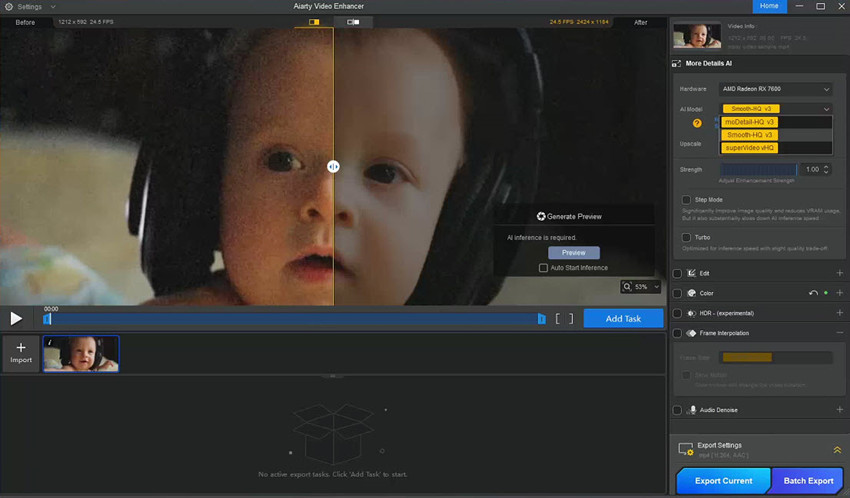Image resolution: width=850 pixels, height=498 pixels.
Task: Reset Color with the undo arrow
Action: coord(813,293)
